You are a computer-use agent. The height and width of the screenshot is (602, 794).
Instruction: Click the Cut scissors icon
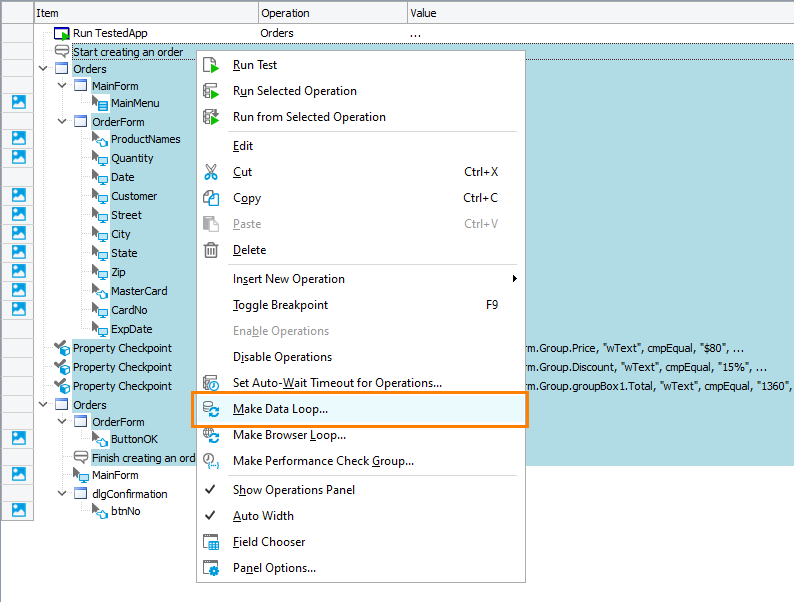coord(211,172)
